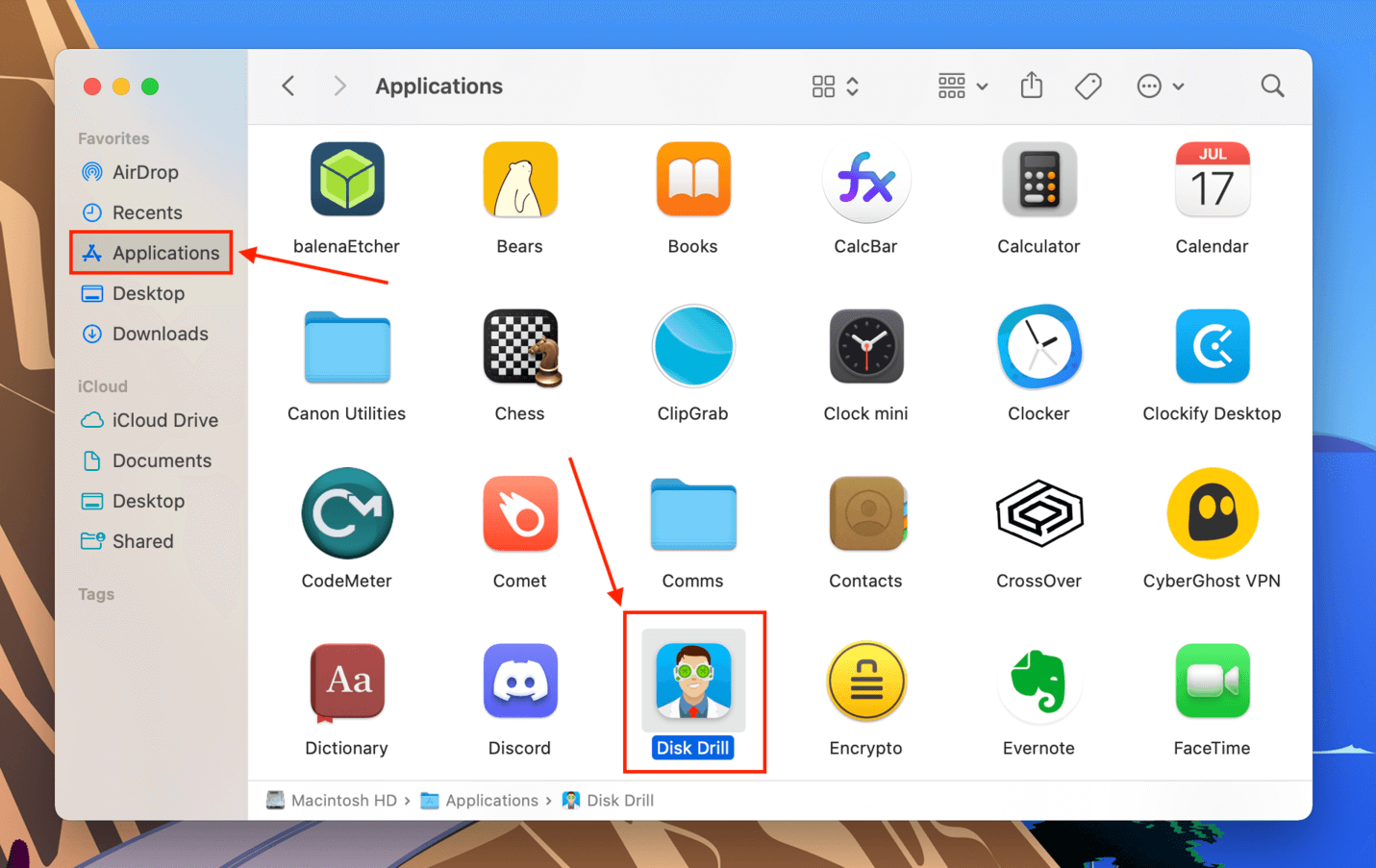The width and height of the screenshot is (1376, 868).
Task: Select the Chess app icon
Action: coord(522,347)
